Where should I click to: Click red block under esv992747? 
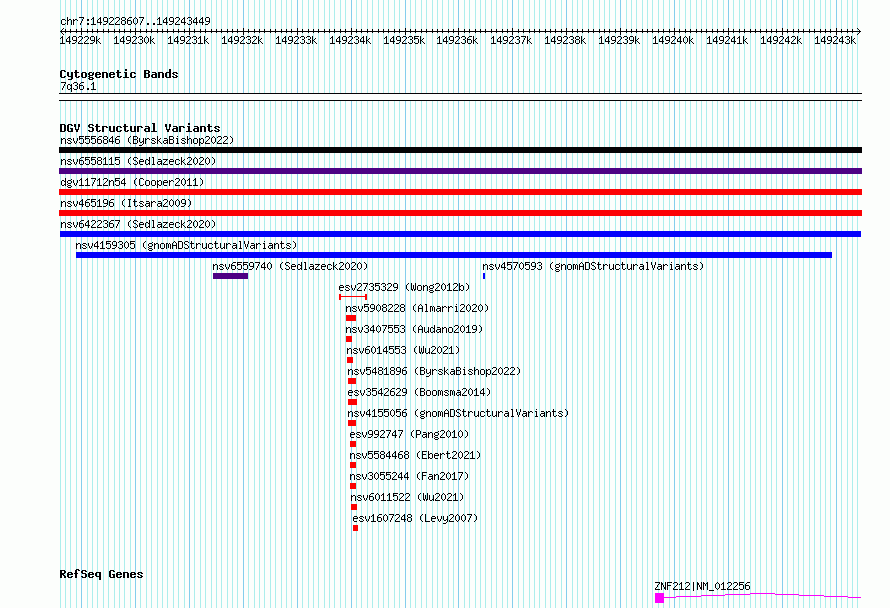coord(353,444)
